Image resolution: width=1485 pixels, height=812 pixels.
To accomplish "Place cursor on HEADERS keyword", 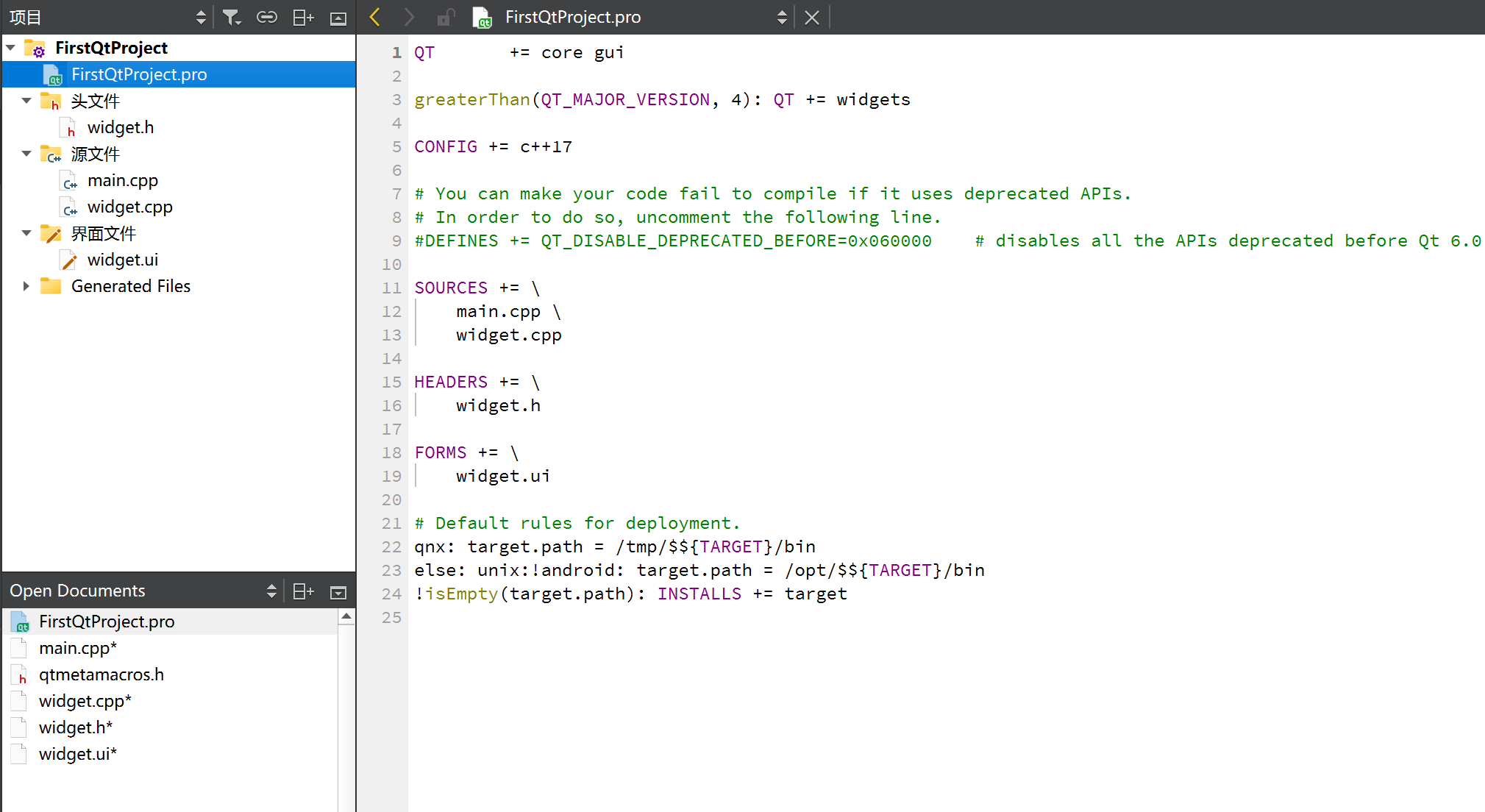I will tap(451, 382).
